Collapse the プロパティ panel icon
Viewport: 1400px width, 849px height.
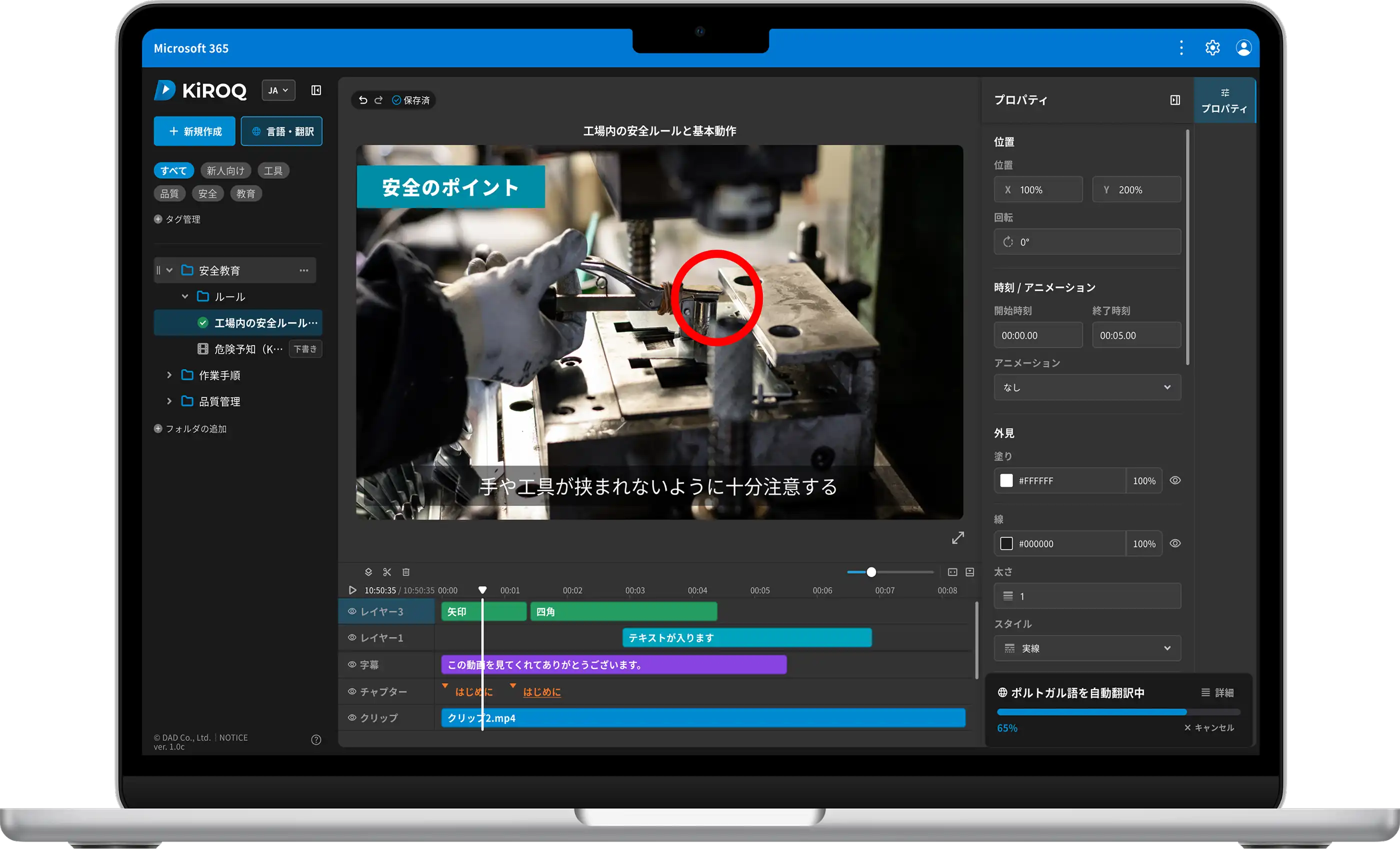pos(1175,100)
